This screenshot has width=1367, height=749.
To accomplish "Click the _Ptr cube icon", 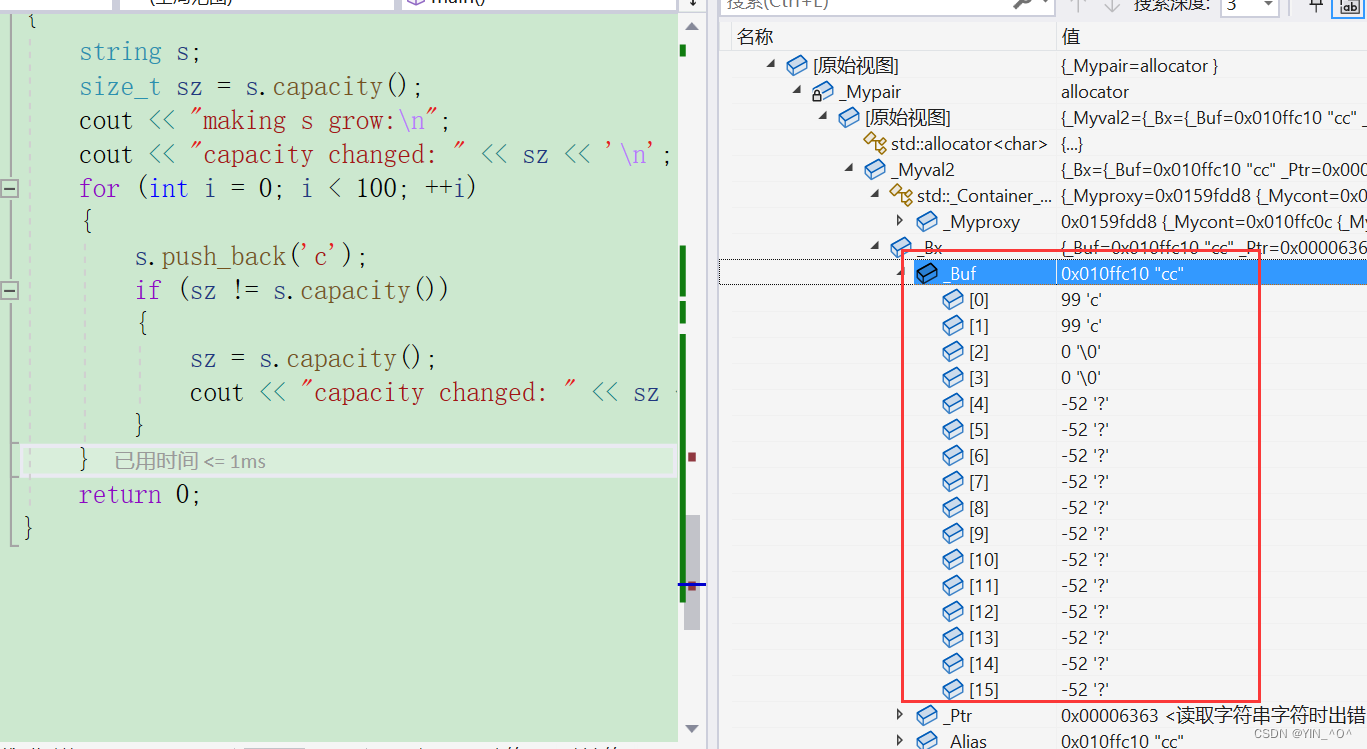I will pyautogui.click(x=927, y=716).
